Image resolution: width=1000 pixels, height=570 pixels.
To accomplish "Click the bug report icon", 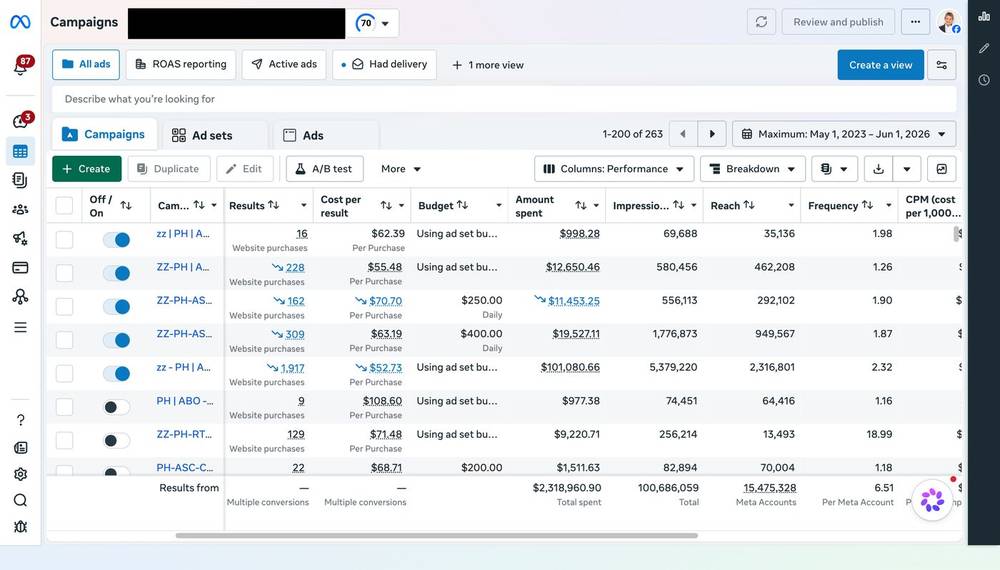I will [20, 527].
